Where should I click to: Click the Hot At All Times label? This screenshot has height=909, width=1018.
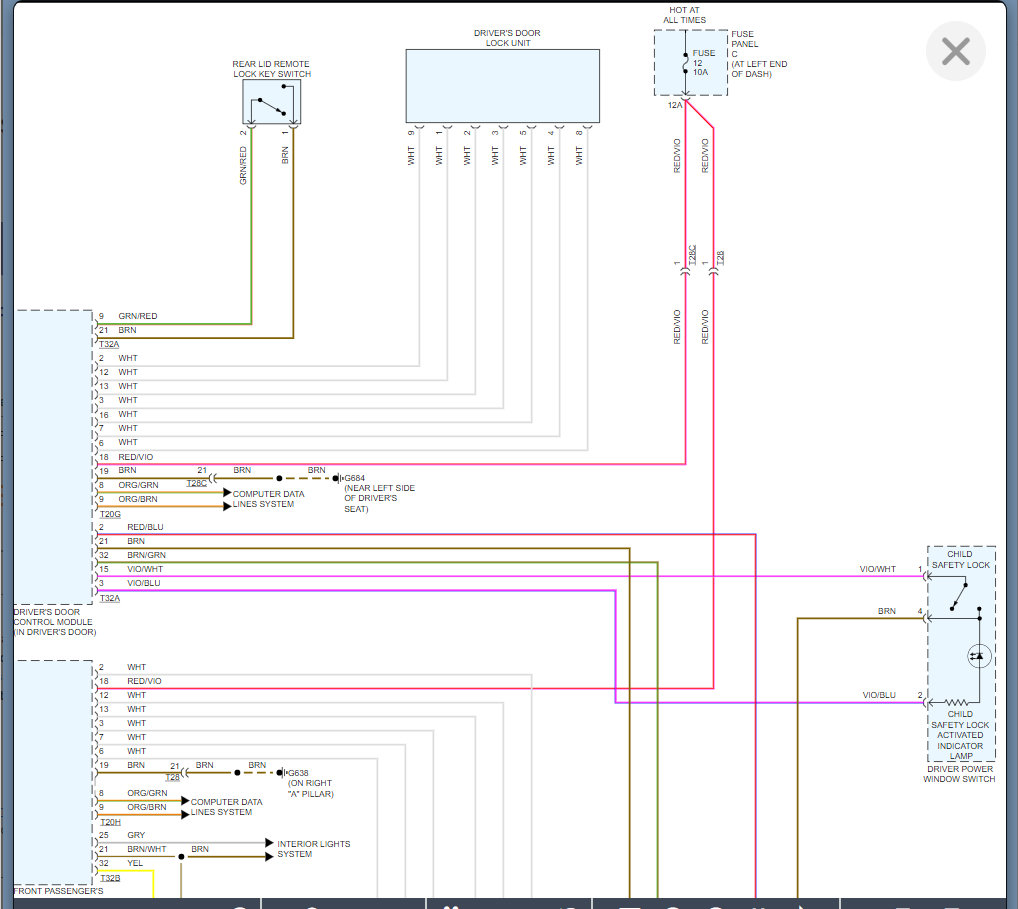686,15
